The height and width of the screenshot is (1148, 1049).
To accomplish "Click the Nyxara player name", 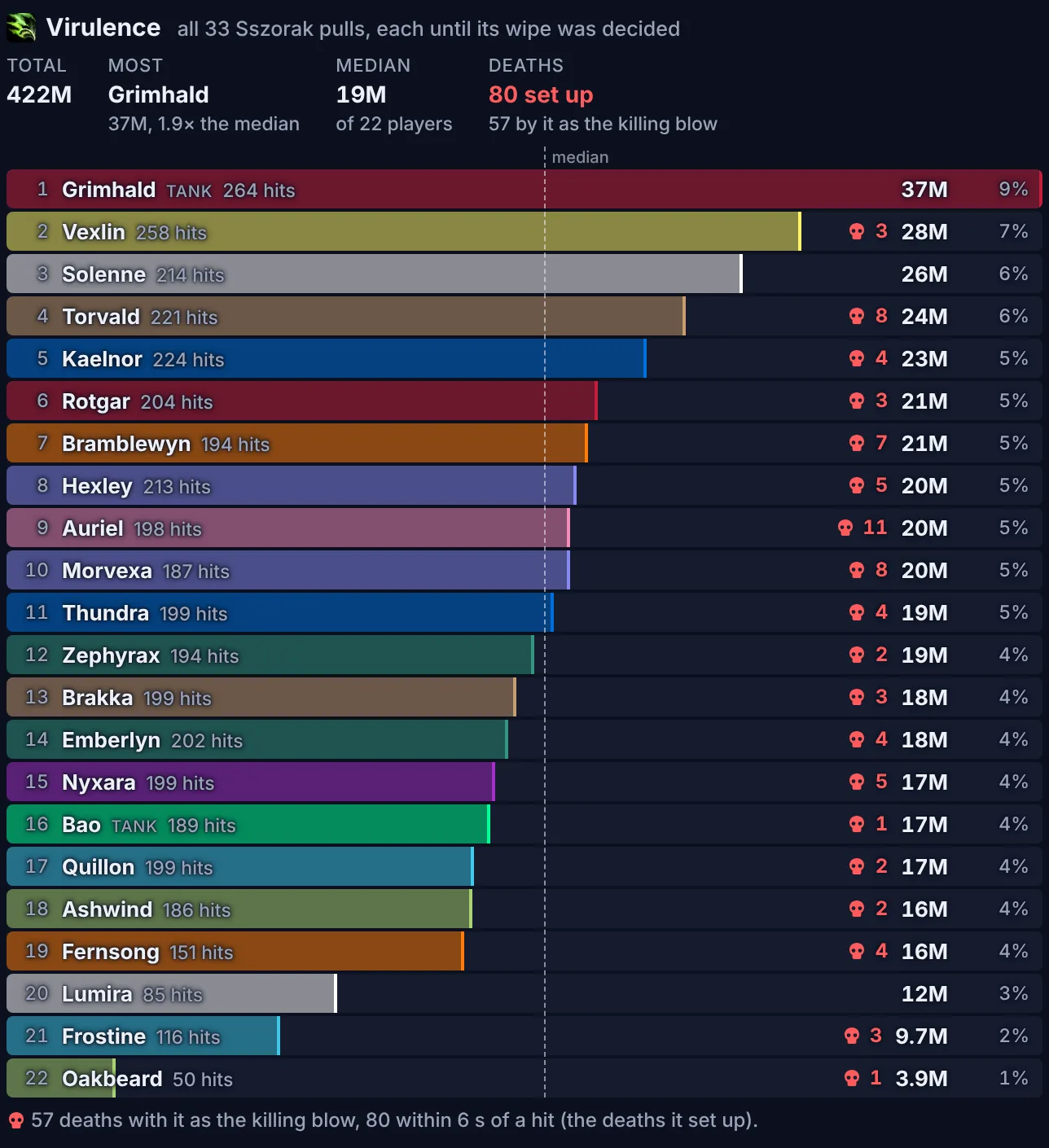I will click(99, 782).
